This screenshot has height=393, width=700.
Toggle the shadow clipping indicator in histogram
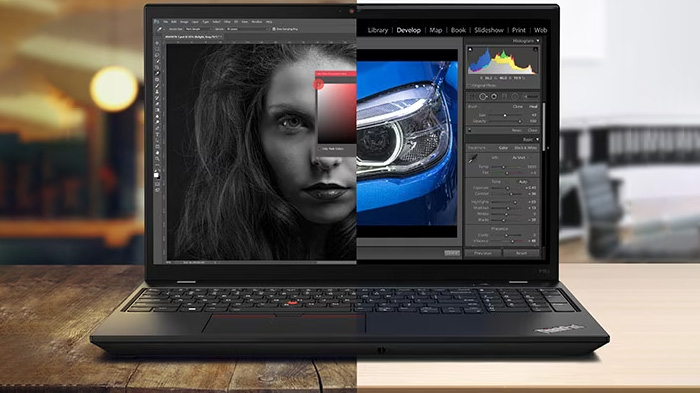tap(470, 49)
